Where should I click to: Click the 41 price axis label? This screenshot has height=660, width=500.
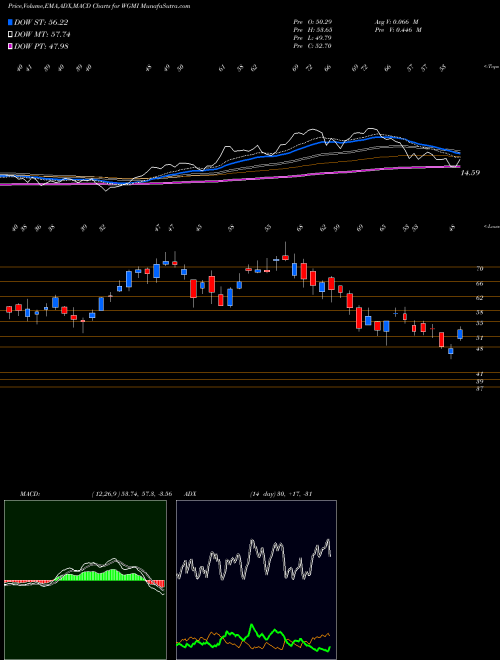click(x=480, y=374)
